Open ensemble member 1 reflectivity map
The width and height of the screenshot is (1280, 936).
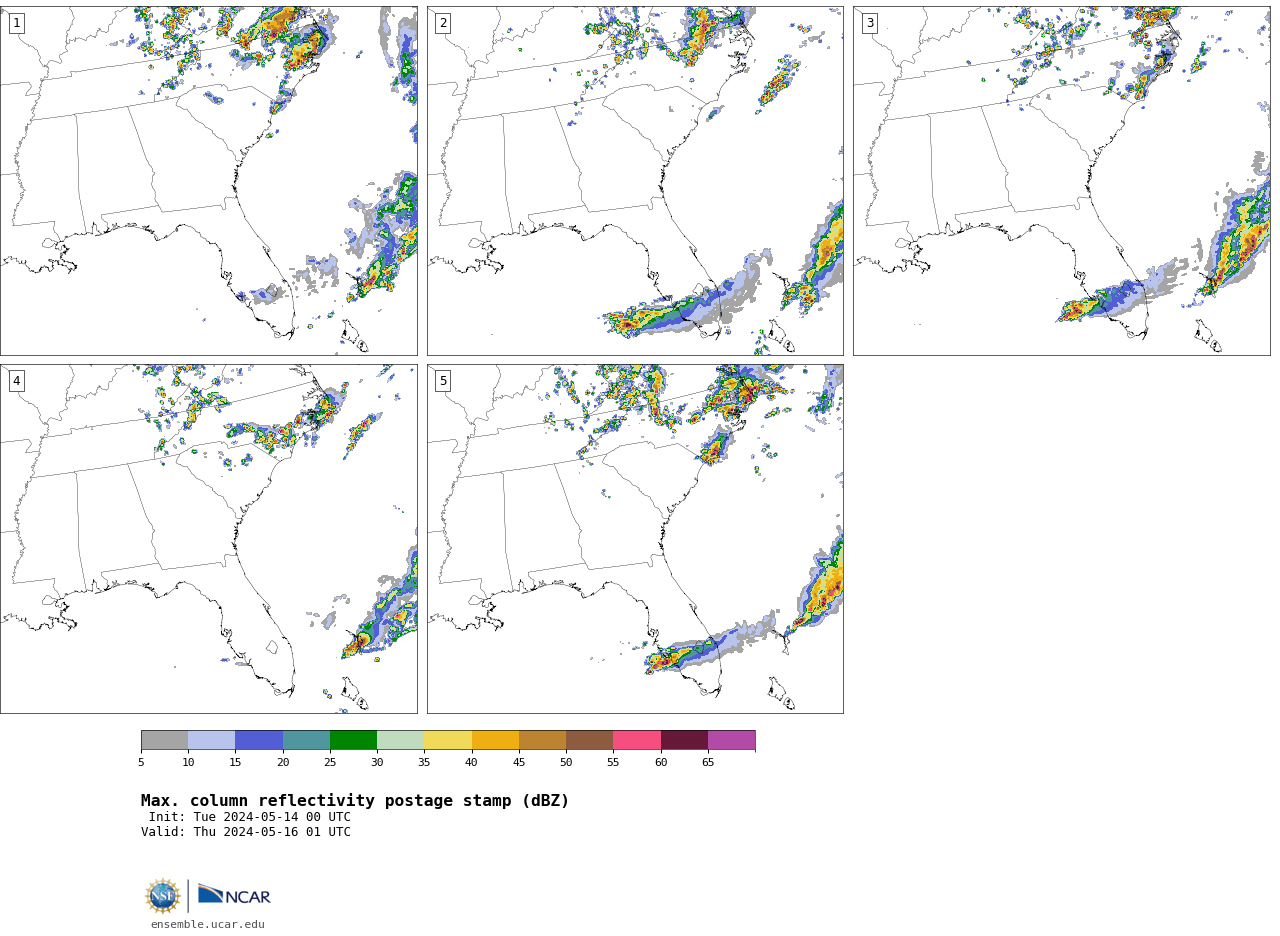[209, 181]
